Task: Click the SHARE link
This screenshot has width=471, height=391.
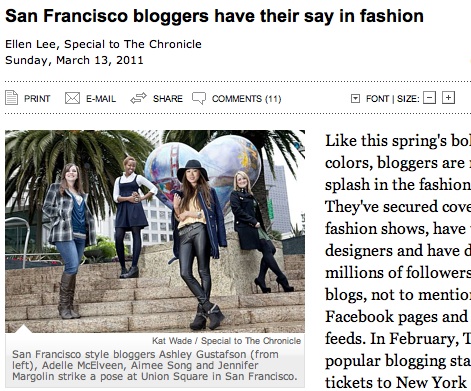Action: click(168, 99)
